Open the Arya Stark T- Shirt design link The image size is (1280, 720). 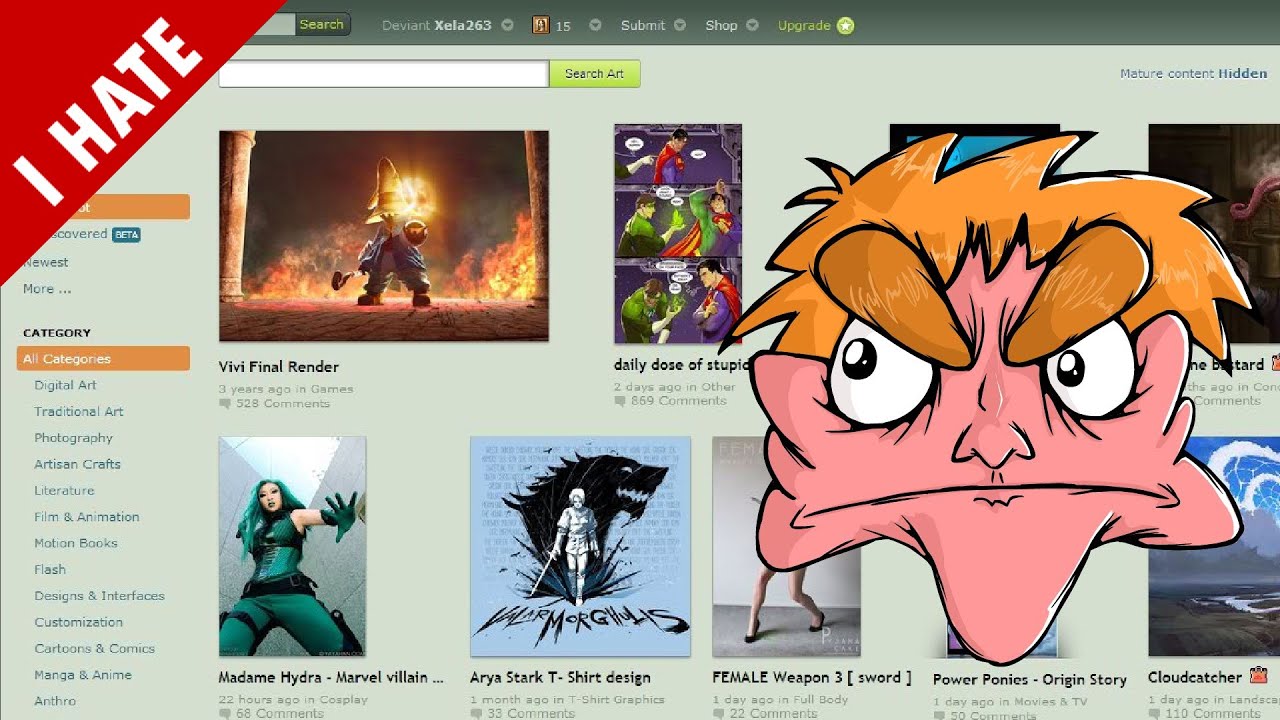[560, 677]
